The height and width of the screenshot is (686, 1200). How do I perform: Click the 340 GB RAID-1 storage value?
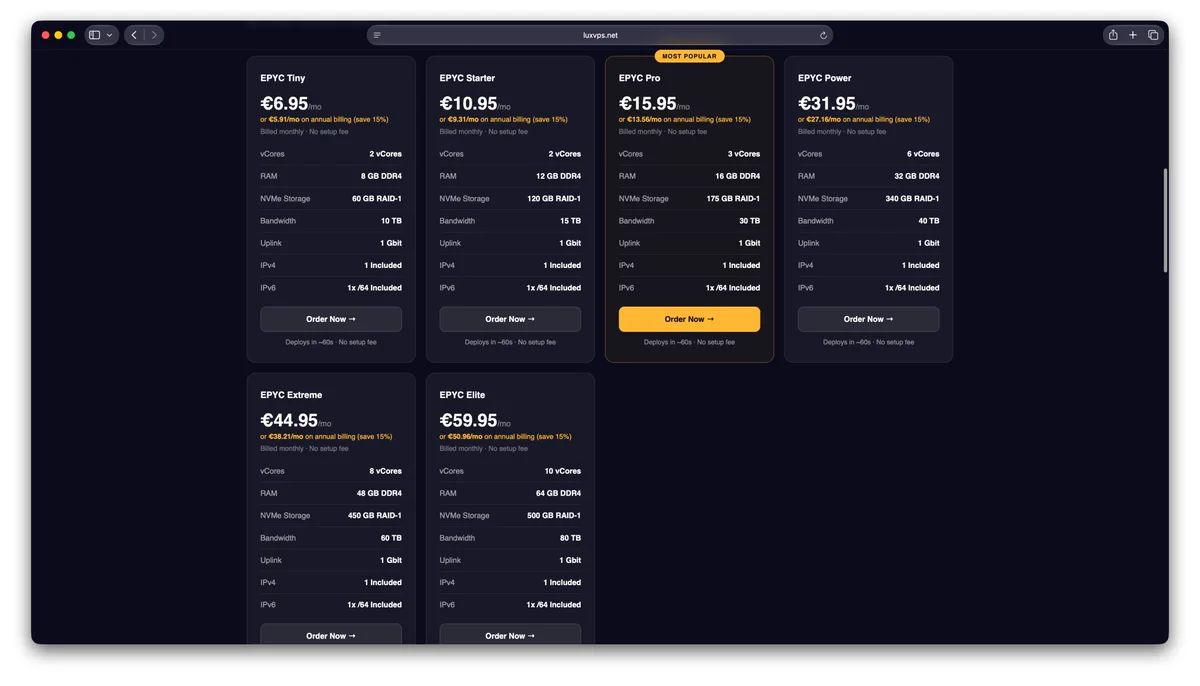click(x=912, y=198)
